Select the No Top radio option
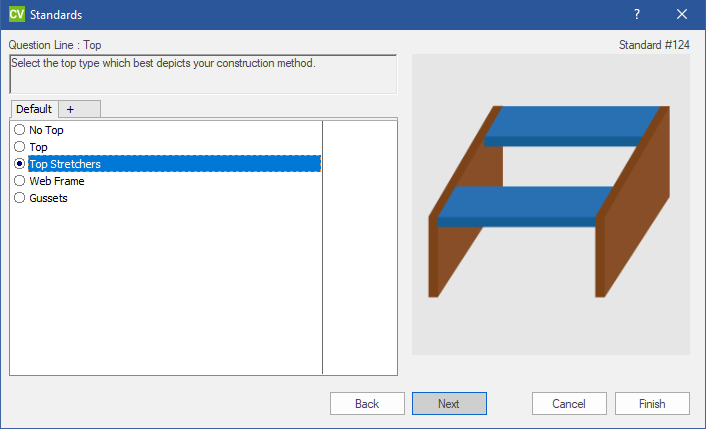 (20, 130)
